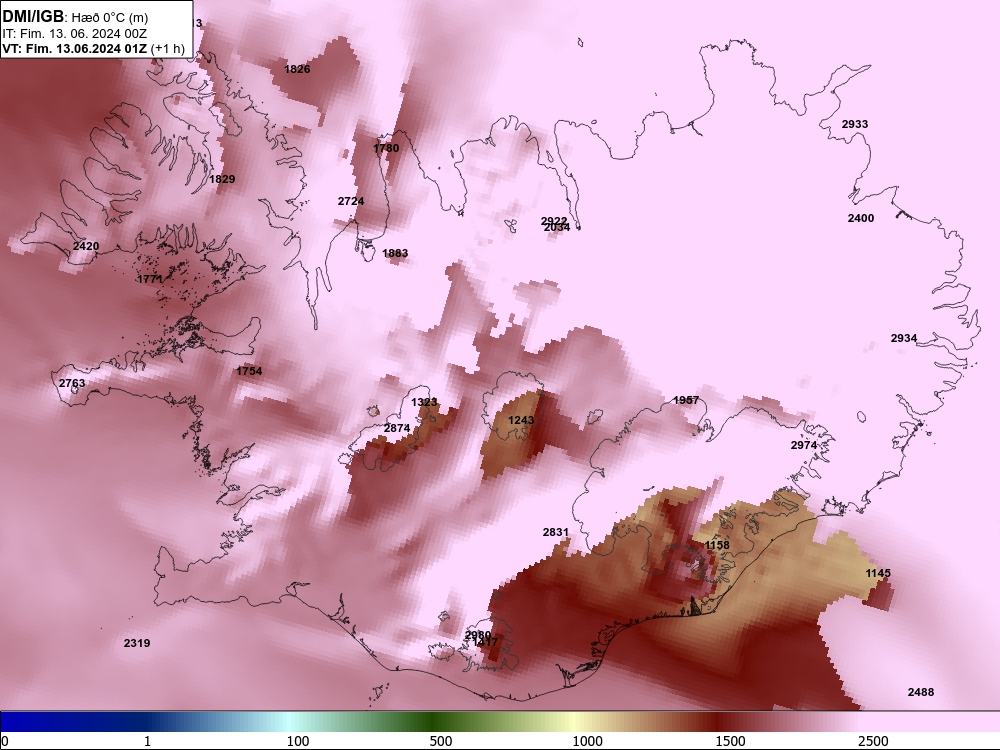Screen dimensions: 1000x750
Task: Select the 1000 label on color scale
Action: click(587, 741)
